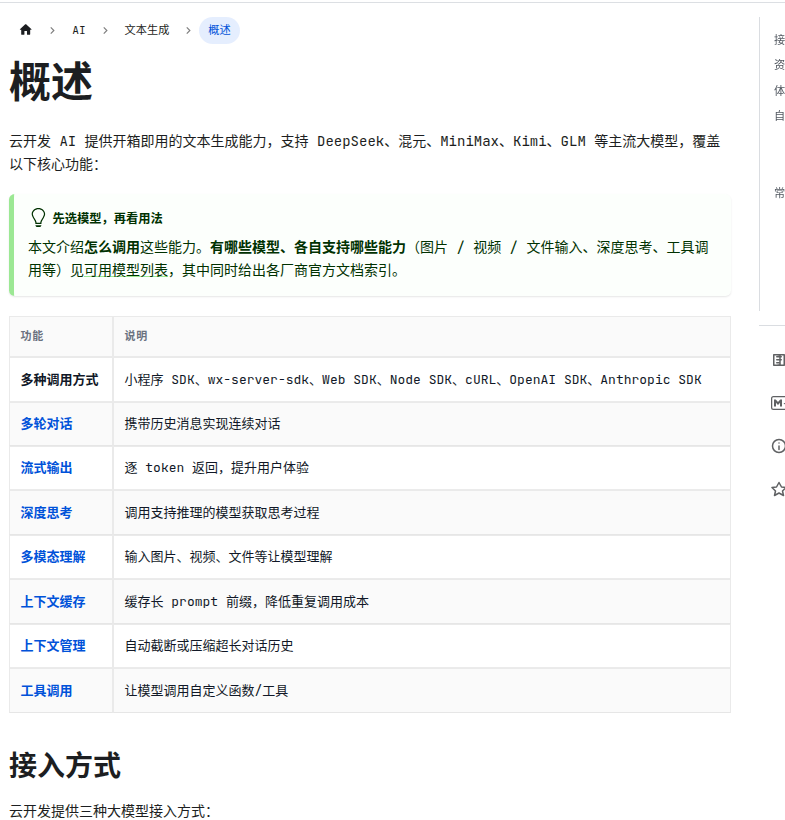Image resolution: width=785 pixels, height=820 pixels.
Task: Click the 缓存长 prompt 前缀 description cell
Action: click(x=422, y=601)
